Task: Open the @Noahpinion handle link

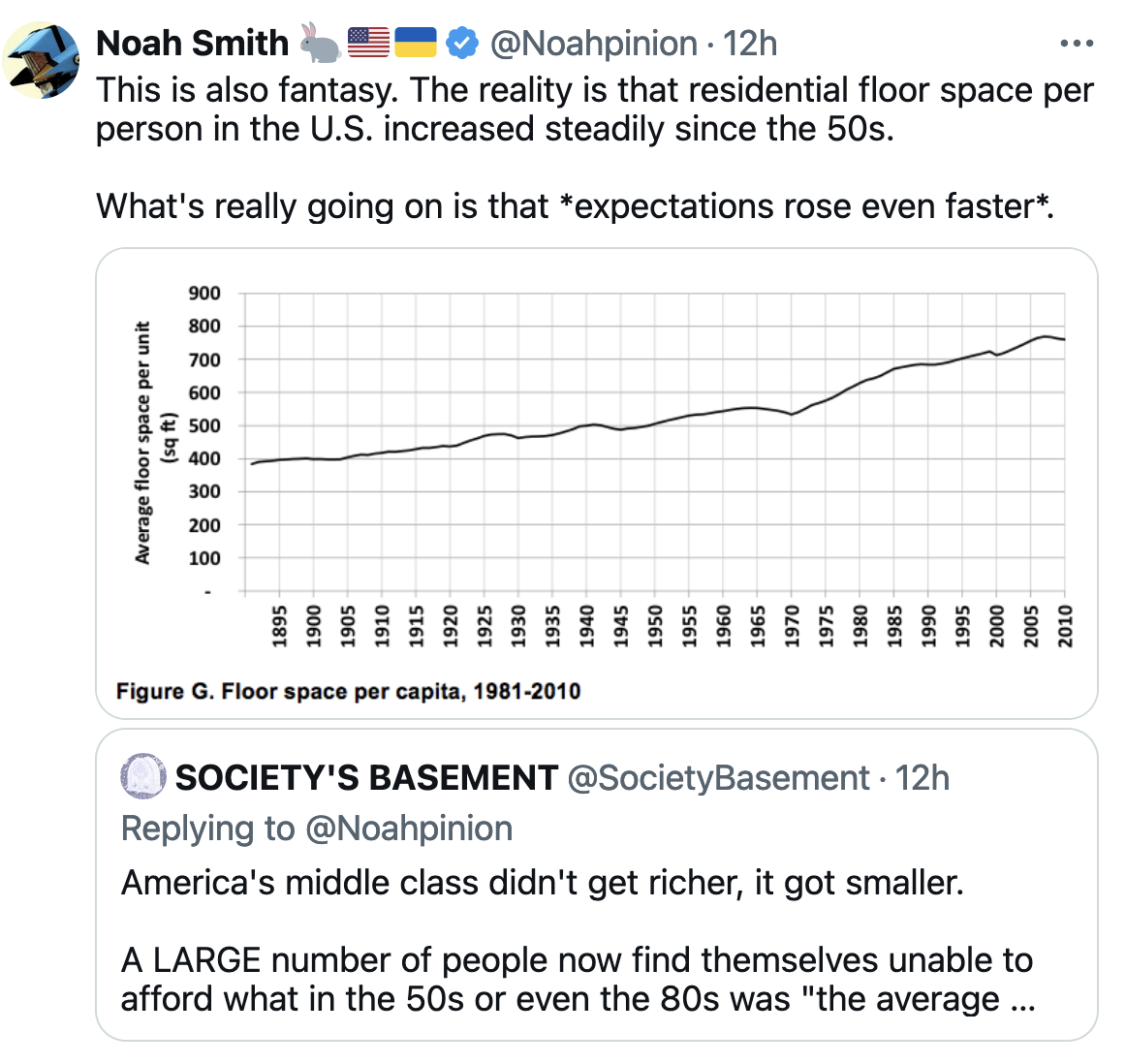Action: [x=593, y=43]
